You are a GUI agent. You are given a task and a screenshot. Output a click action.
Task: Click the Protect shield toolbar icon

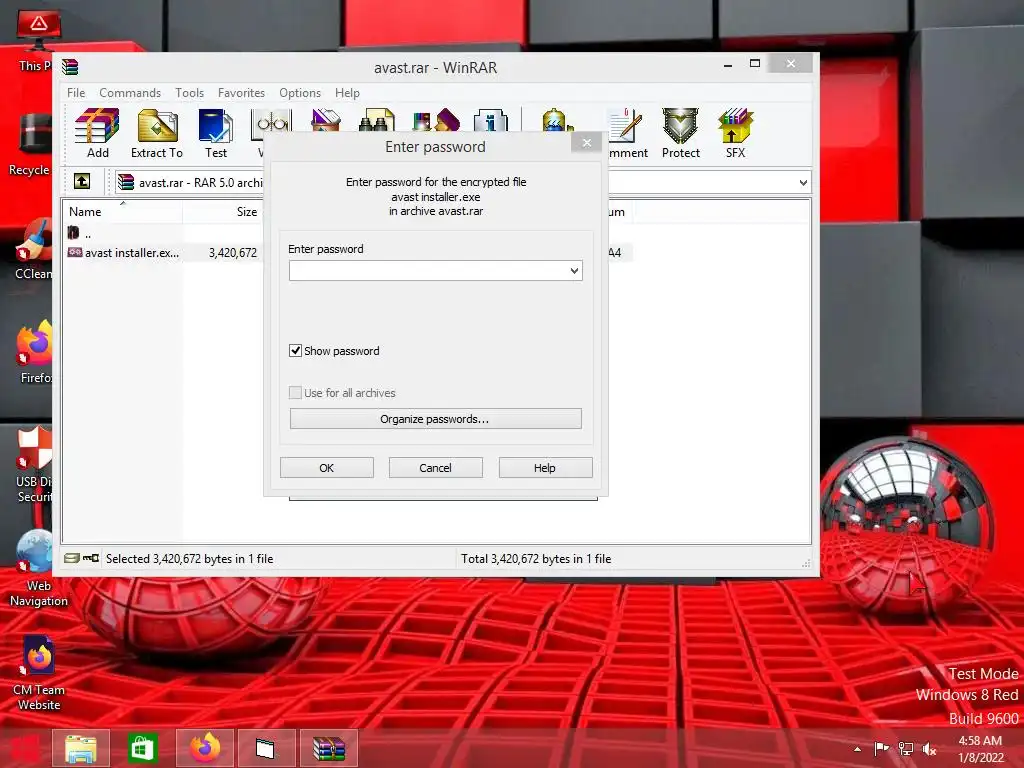(x=680, y=133)
